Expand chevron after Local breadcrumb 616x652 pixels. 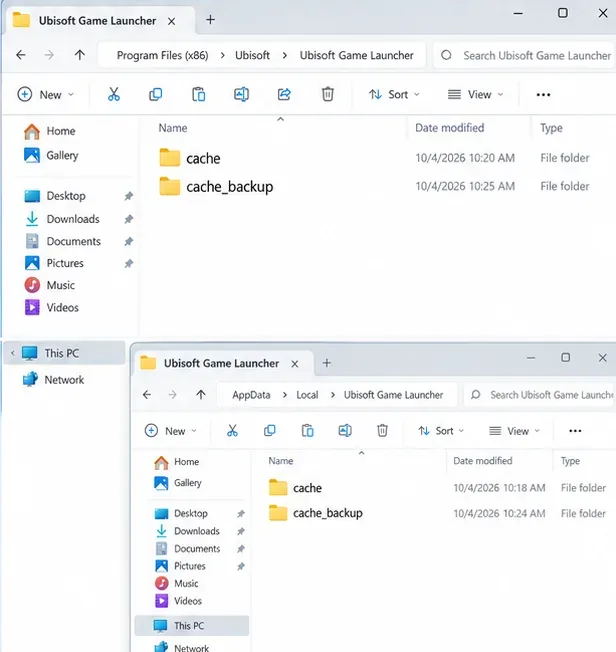(332, 395)
